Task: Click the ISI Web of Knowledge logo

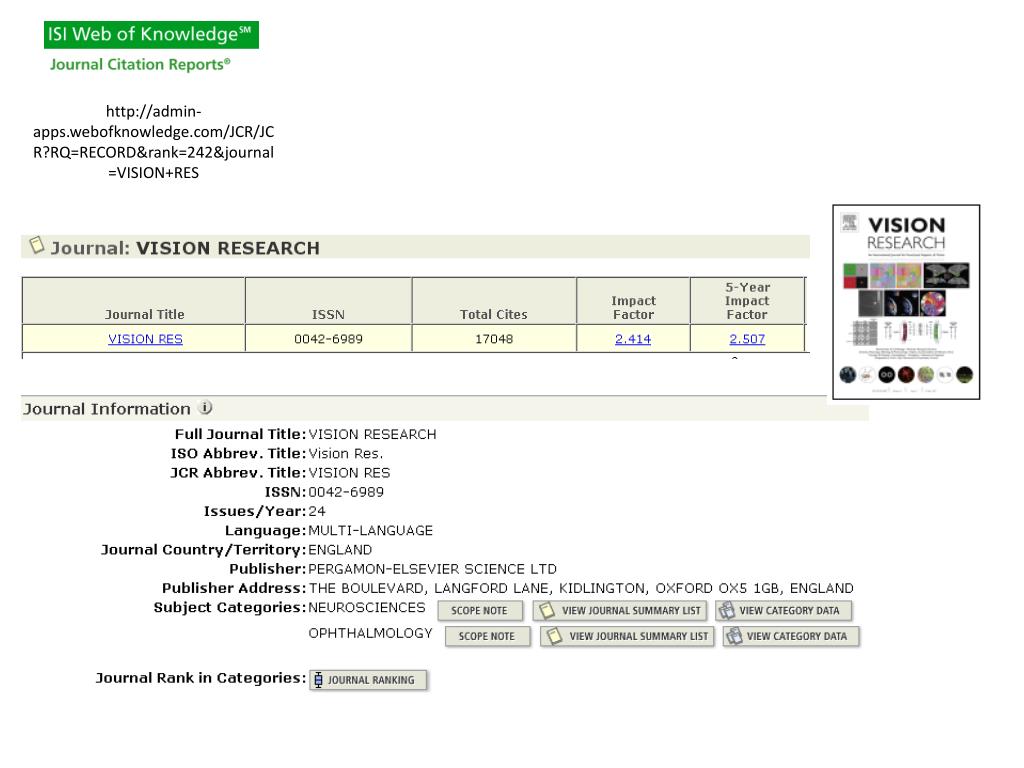Action: 152,35
